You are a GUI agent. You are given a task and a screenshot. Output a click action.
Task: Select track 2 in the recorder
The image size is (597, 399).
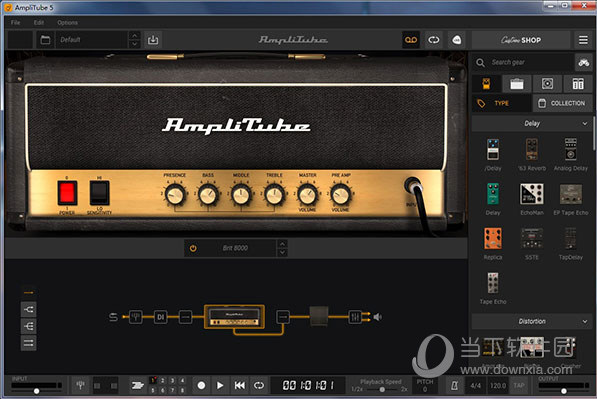pyautogui.click(x=163, y=380)
